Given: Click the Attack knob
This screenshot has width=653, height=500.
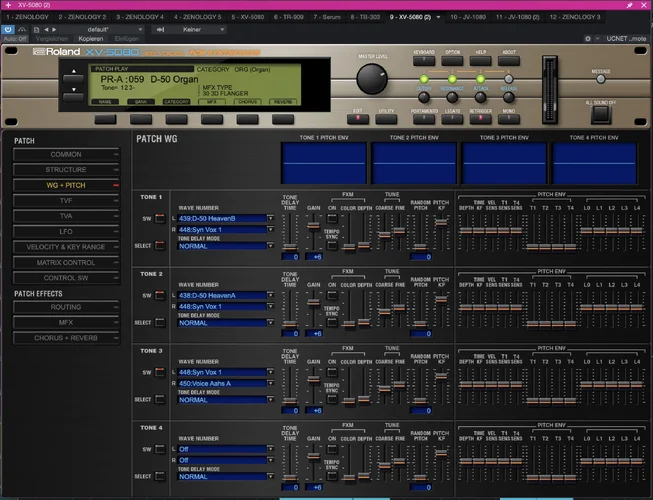Looking at the screenshot, I should [x=480, y=97].
